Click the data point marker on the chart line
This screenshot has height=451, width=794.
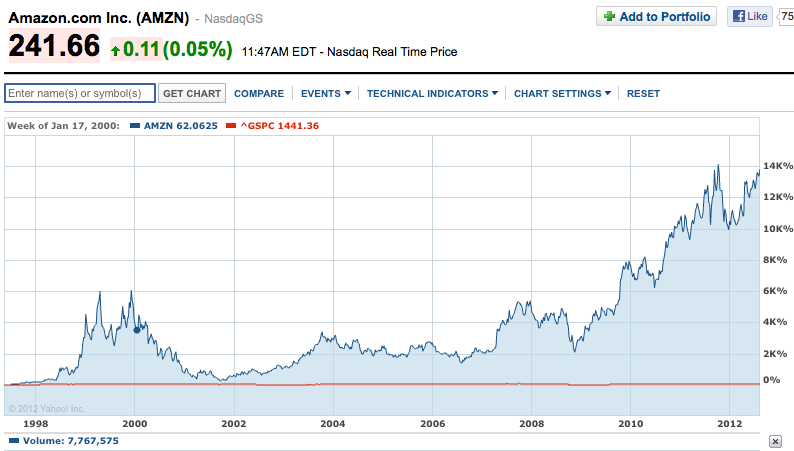click(137, 330)
